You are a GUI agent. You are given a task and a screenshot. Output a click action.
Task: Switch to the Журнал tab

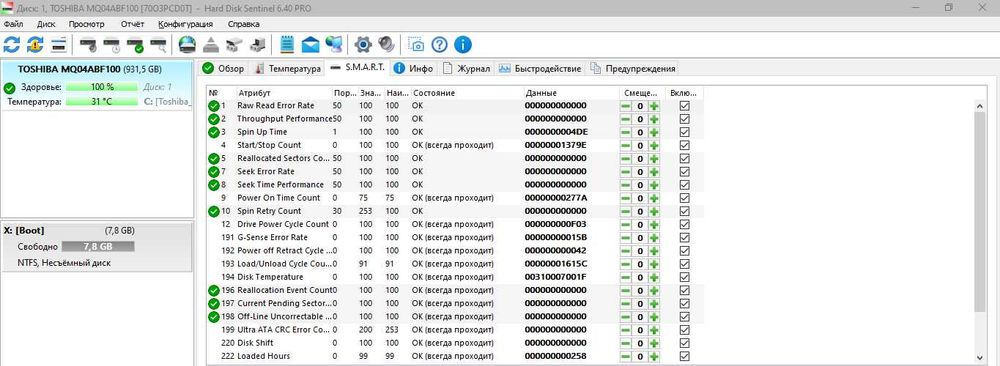point(466,68)
